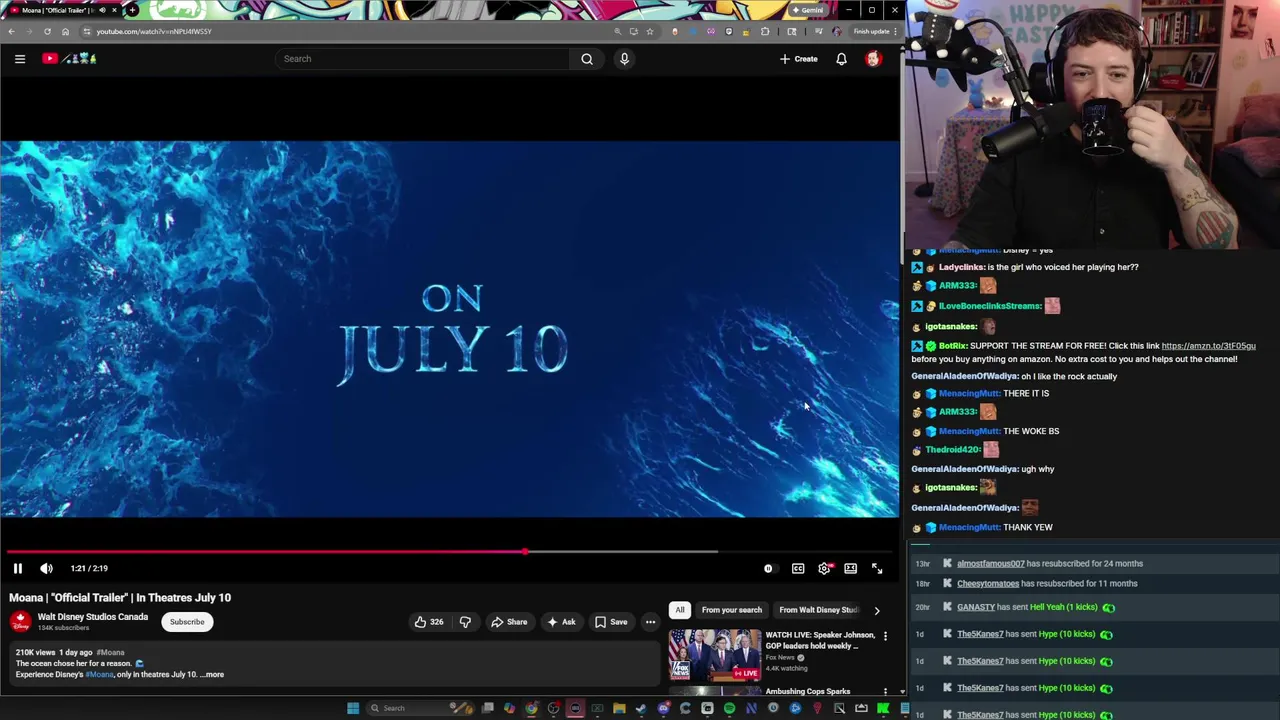Pause the Moana trailer video
Image resolution: width=1280 pixels, height=720 pixels.
(17, 568)
